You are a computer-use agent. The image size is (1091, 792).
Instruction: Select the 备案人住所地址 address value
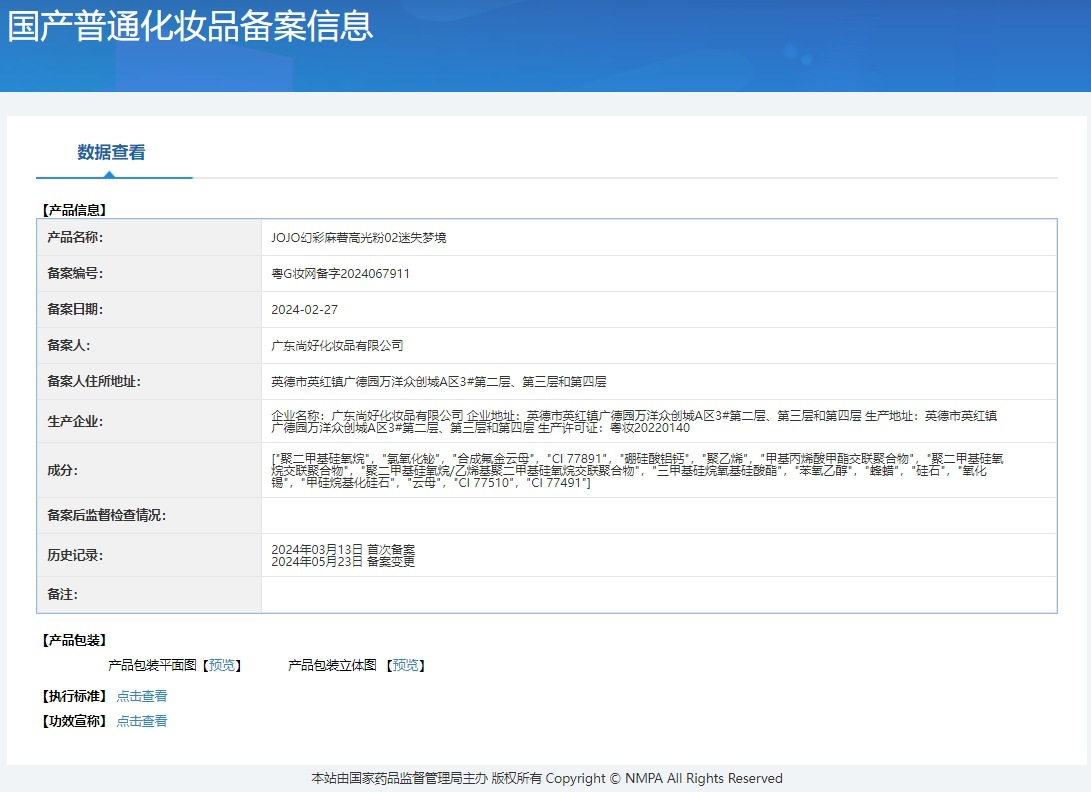(x=438, y=381)
